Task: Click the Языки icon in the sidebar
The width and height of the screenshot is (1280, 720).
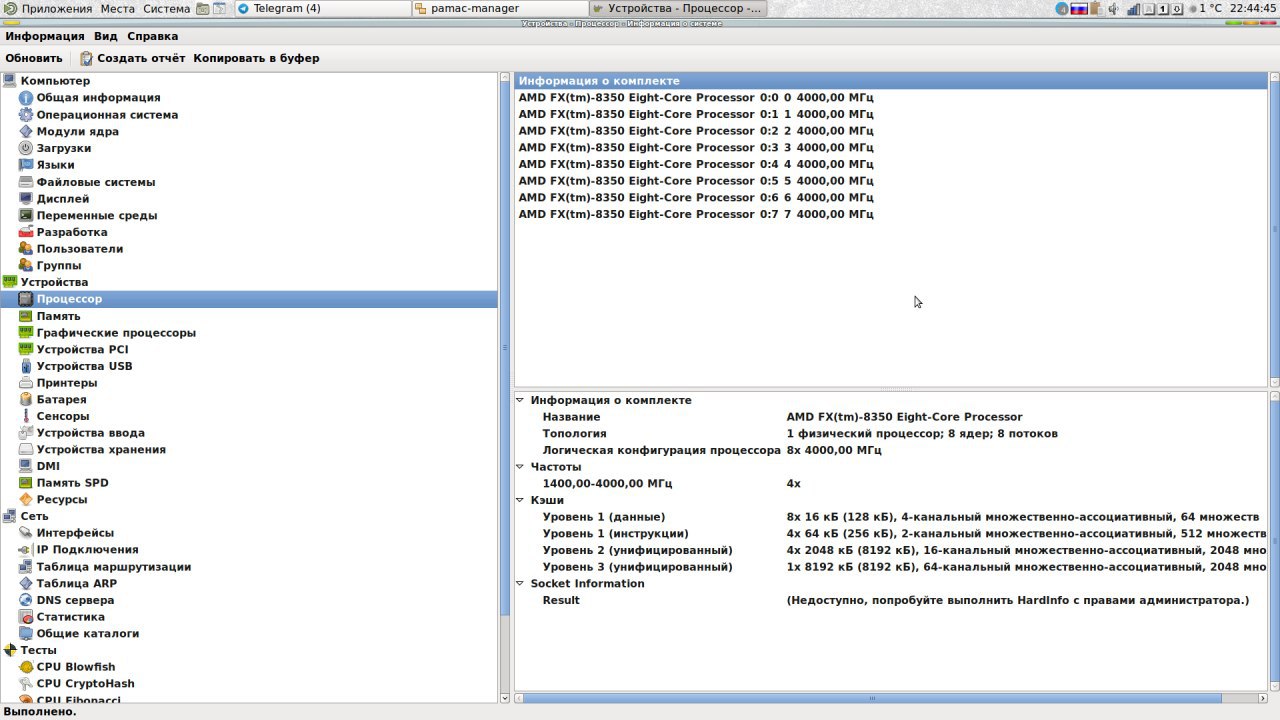Action: coord(26,165)
